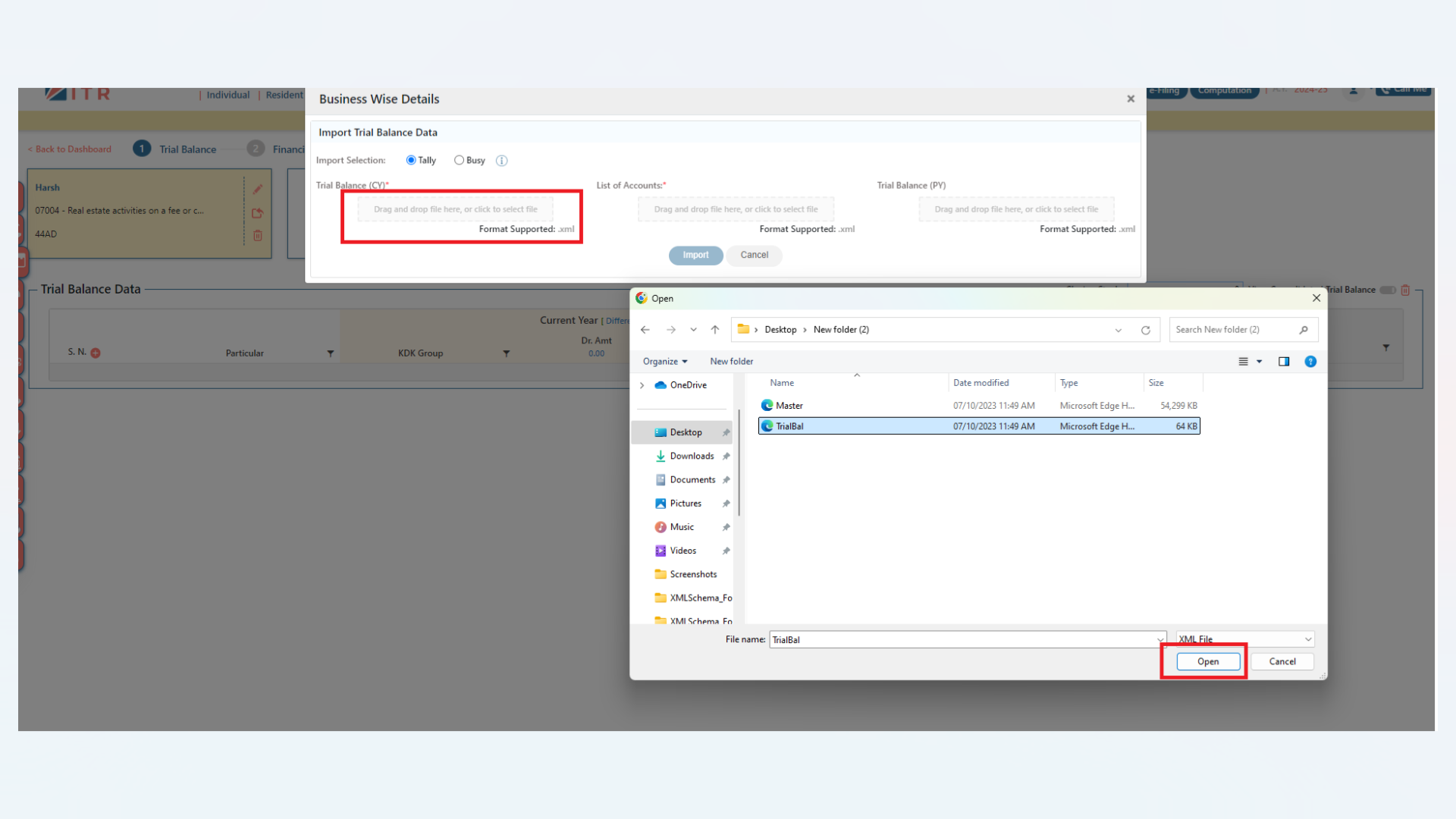
Task: Click Forward arrow in Open dialog
Action: click(671, 330)
